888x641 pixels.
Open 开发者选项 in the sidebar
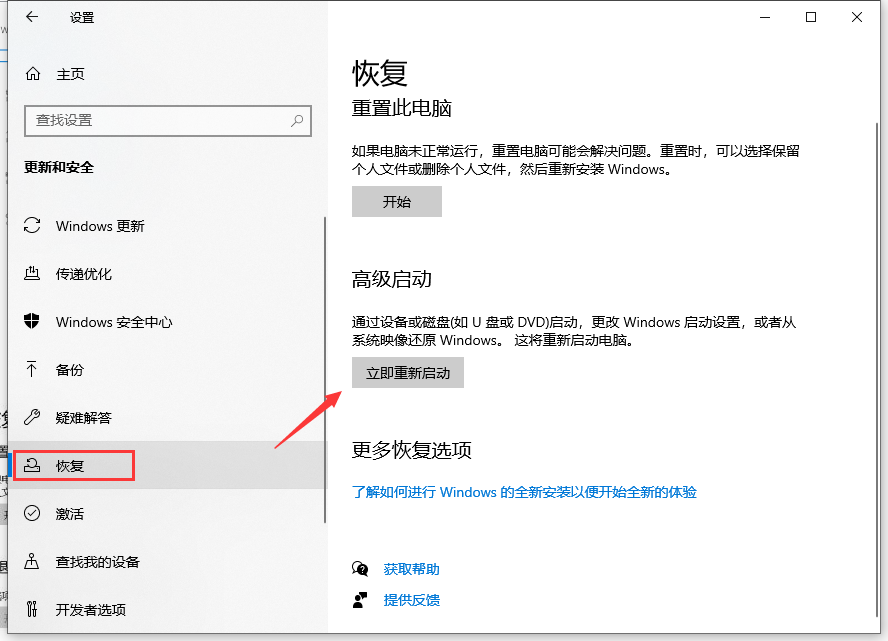click(x=166, y=610)
